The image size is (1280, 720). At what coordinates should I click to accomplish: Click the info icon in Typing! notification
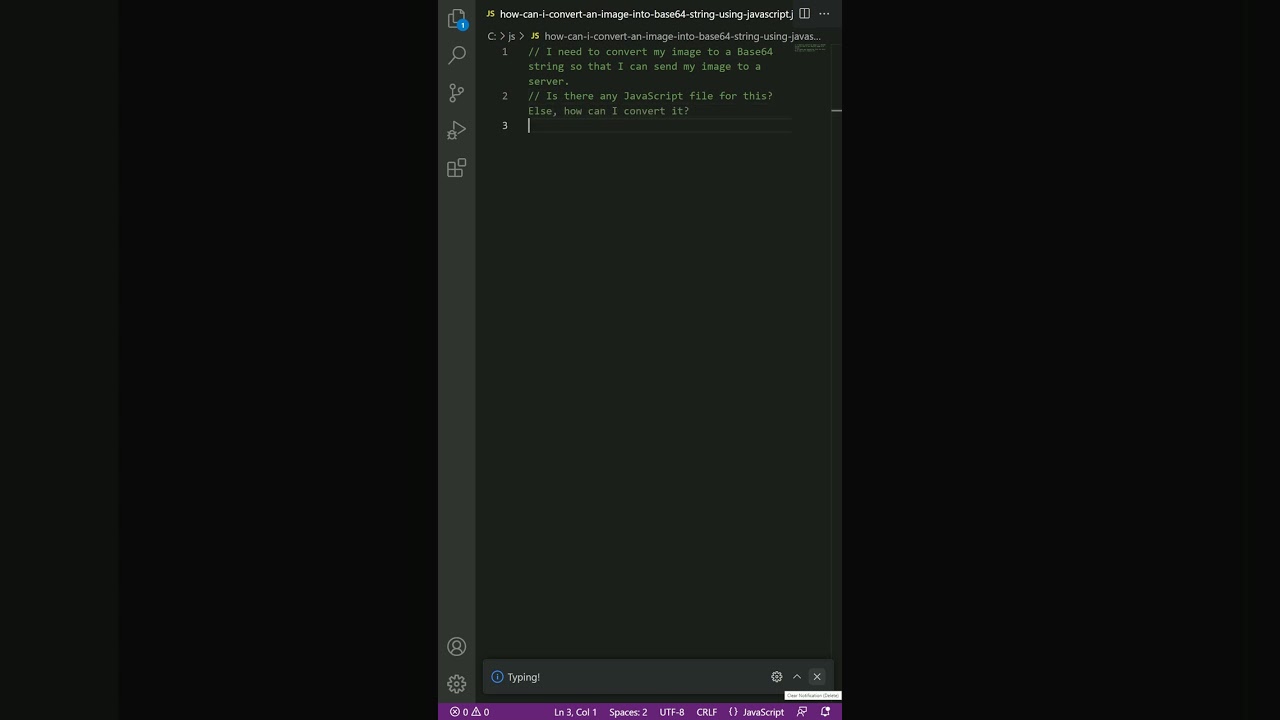click(x=497, y=677)
